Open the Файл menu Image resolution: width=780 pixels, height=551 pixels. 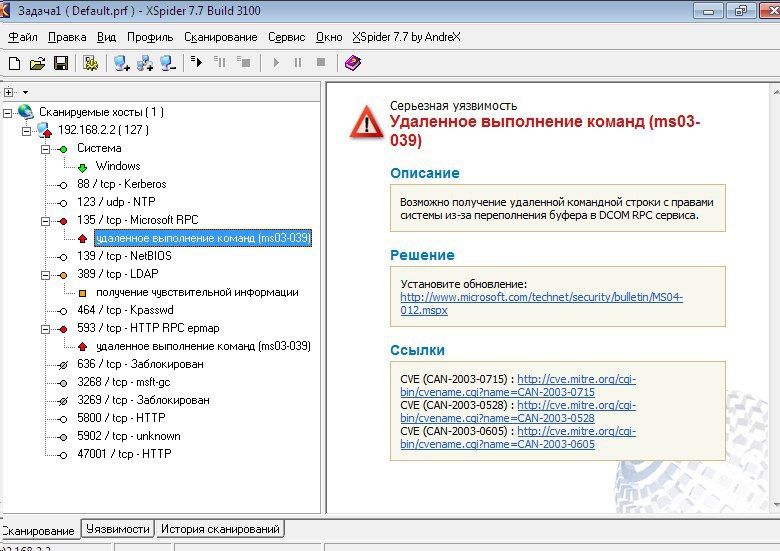tap(23, 37)
